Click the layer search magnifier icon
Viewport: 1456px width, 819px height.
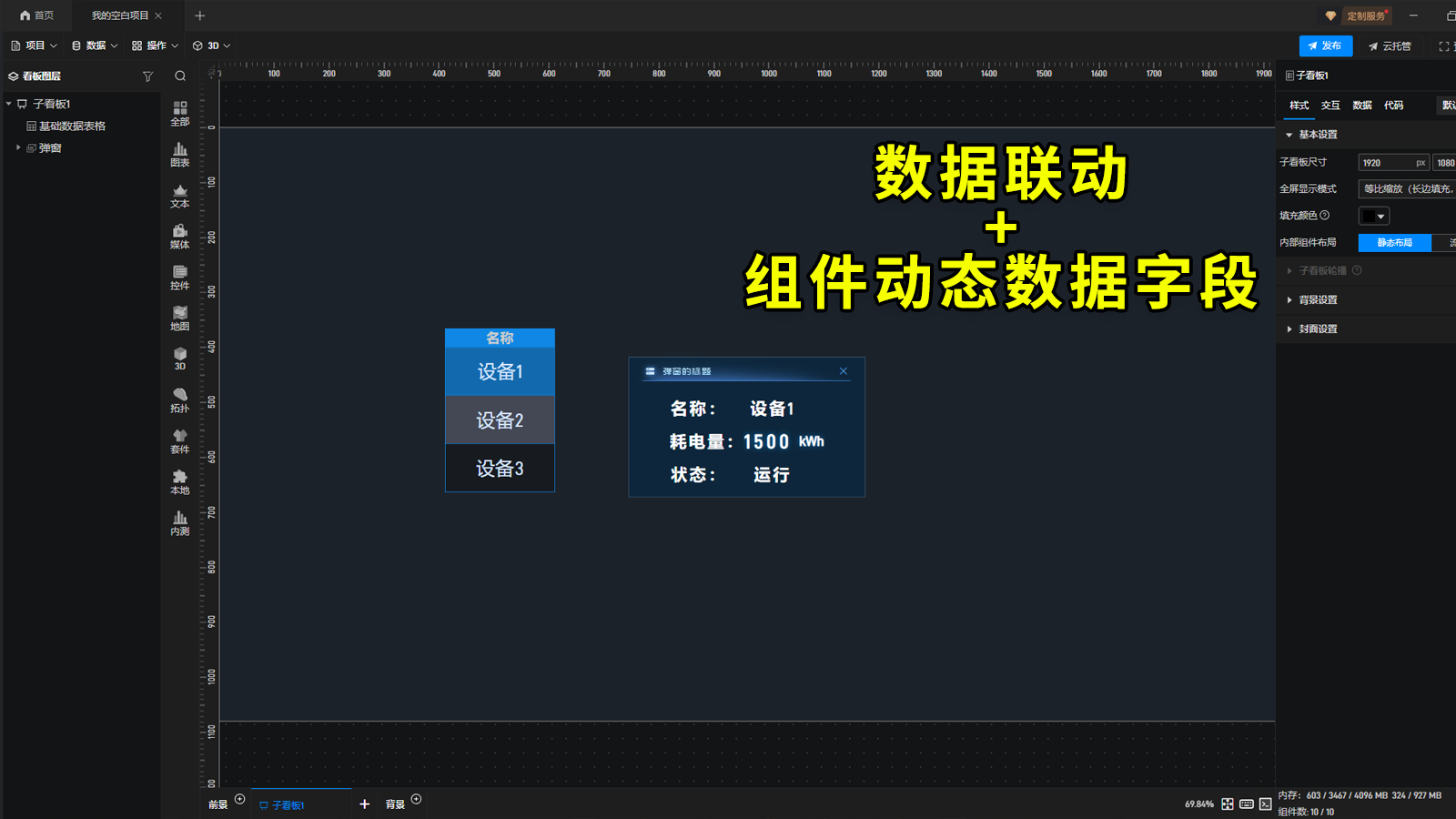tap(180, 76)
